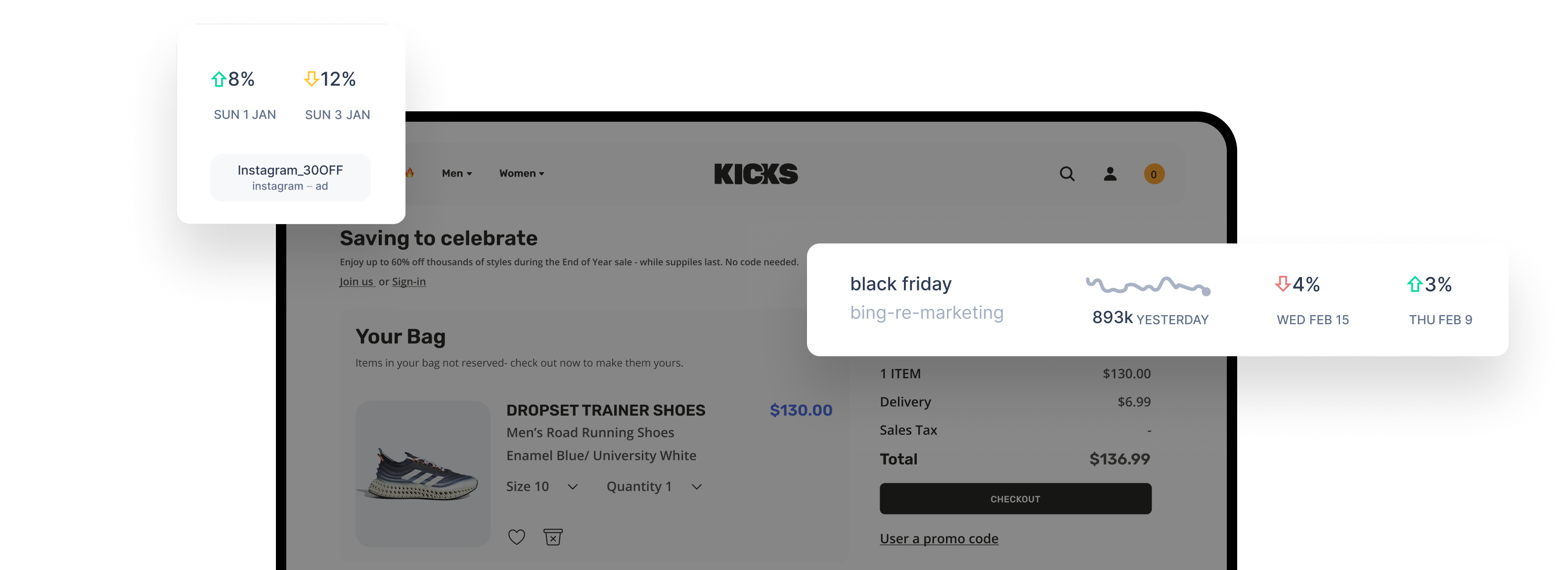Open the user account icon
This screenshot has height=570, width=1568.
pos(1110,174)
